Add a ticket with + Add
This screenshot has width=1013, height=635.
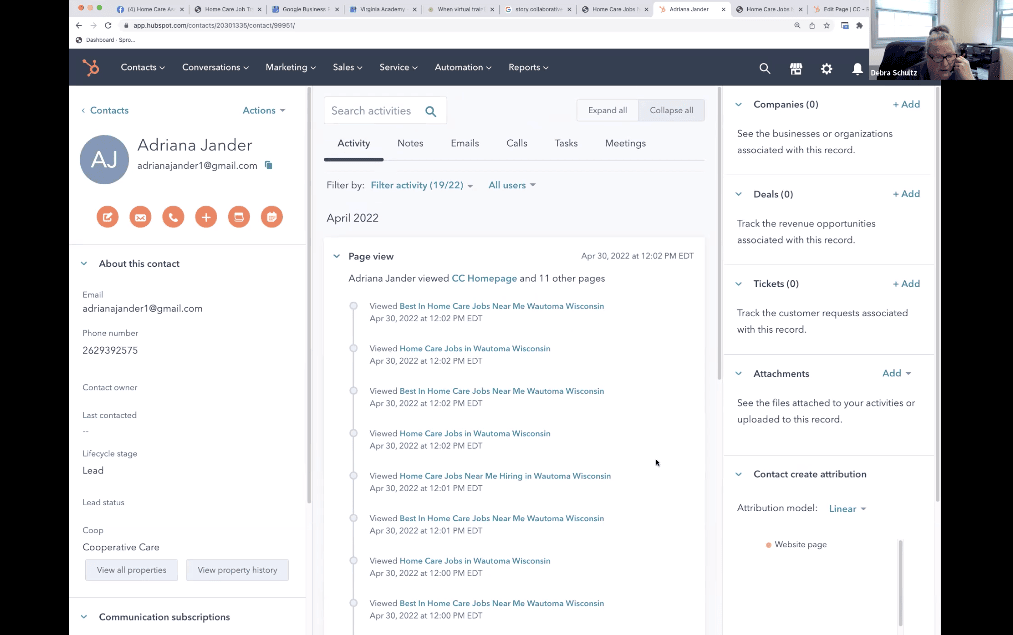906,284
